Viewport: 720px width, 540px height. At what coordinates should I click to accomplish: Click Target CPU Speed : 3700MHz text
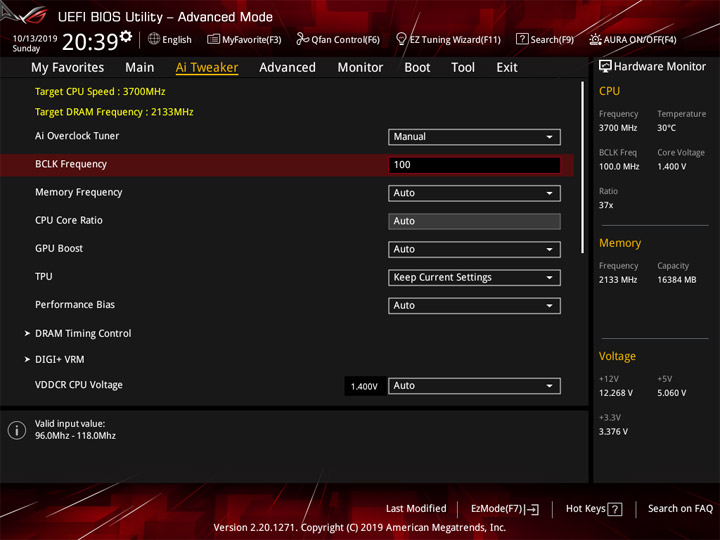click(100, 91)
